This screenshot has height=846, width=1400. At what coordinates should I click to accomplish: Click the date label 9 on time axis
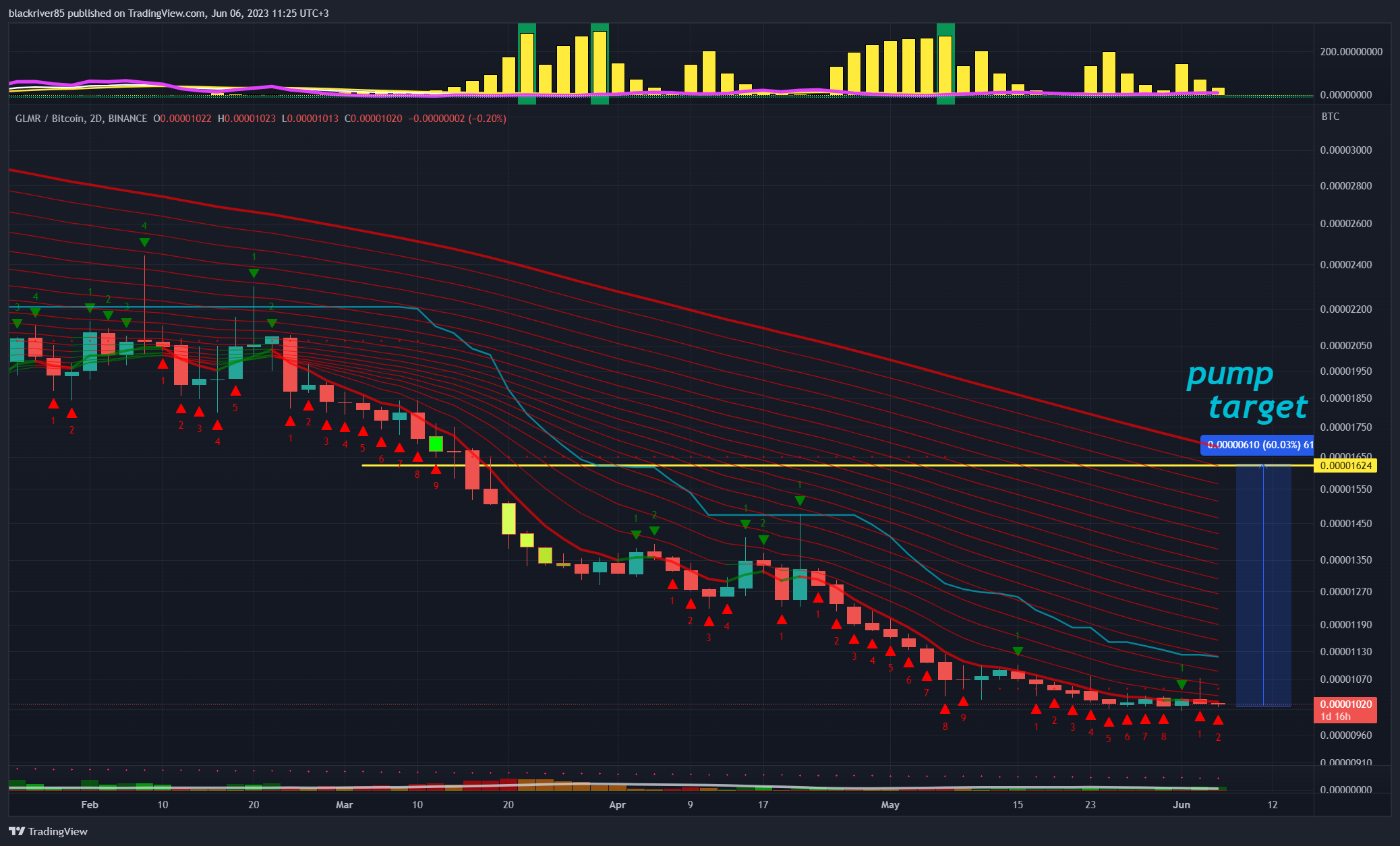click(691, 805)
